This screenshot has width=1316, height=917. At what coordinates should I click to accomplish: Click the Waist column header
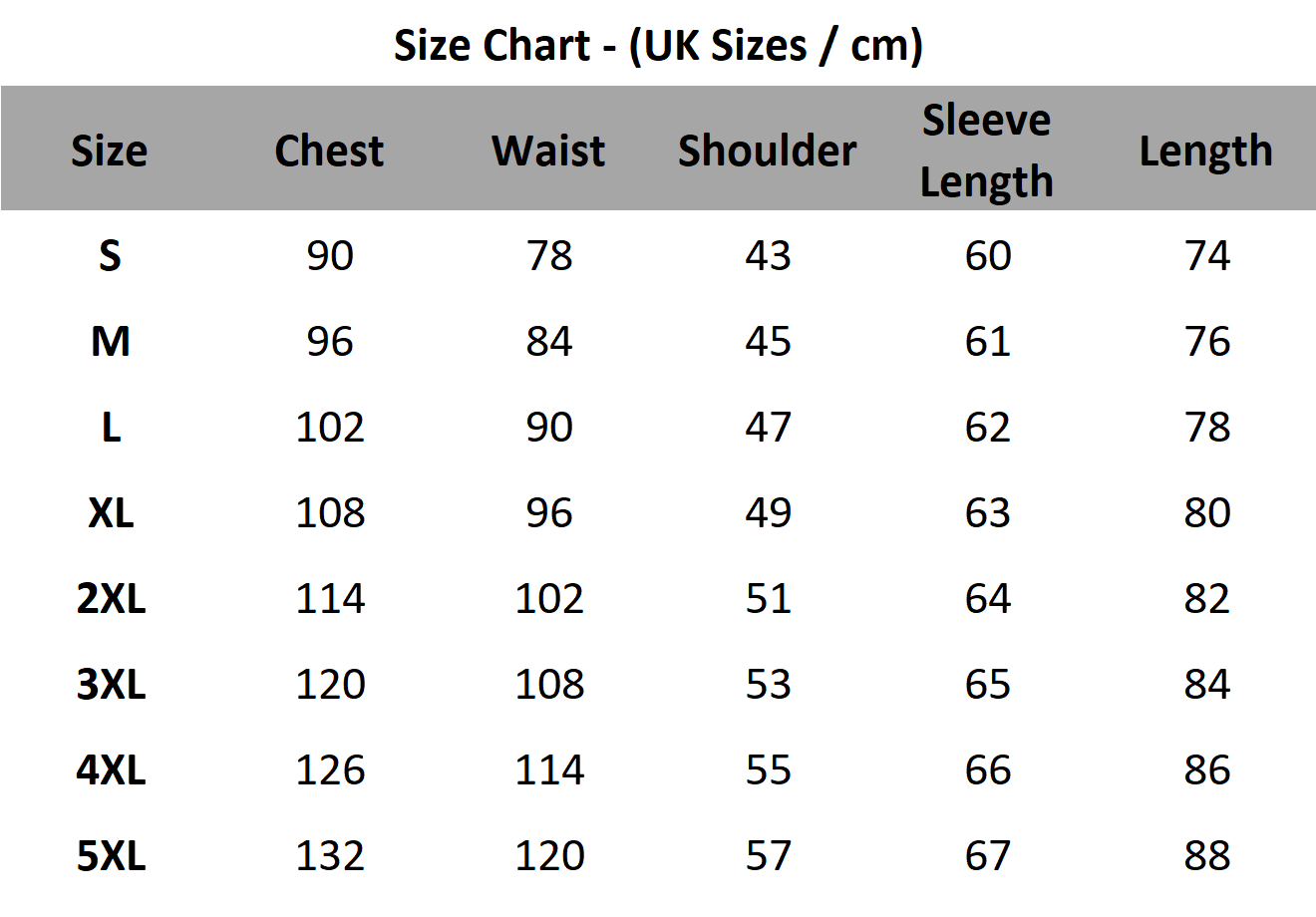coord(548,151)
